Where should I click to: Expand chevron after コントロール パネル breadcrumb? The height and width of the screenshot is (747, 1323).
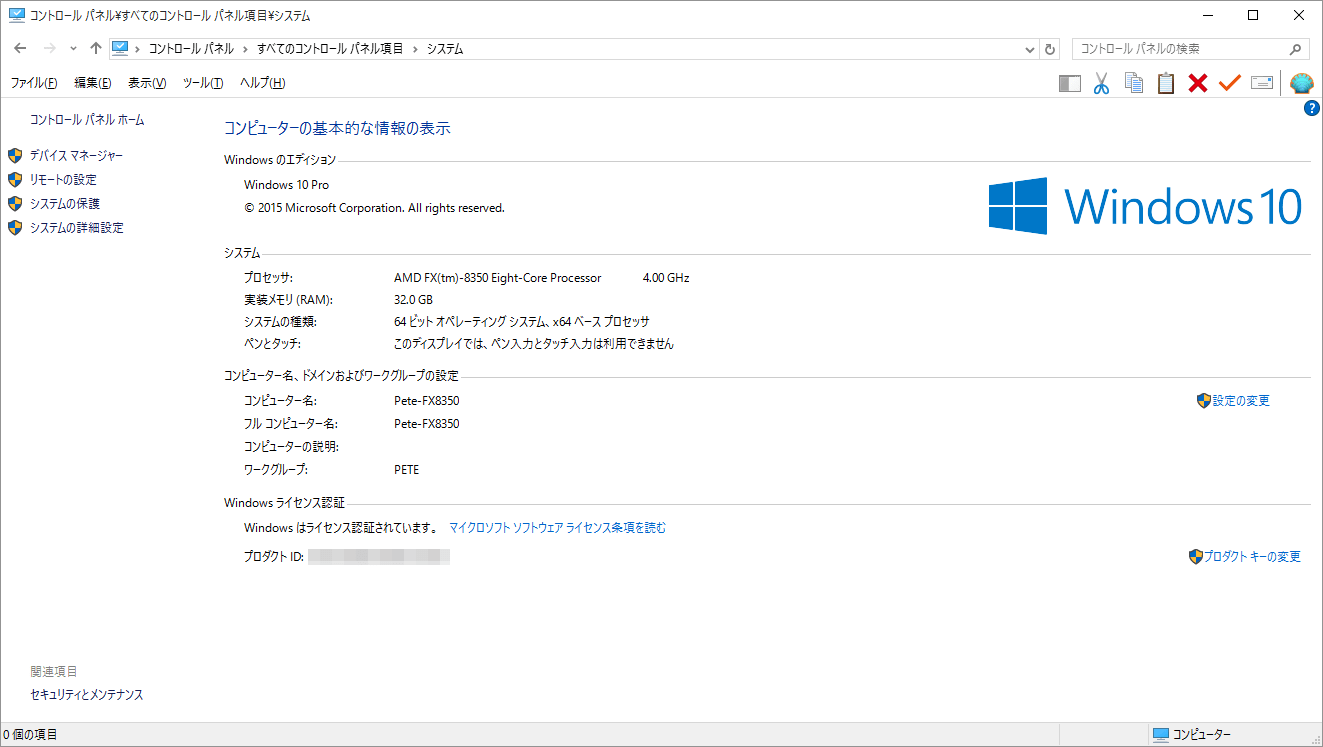click(x=244, y=49)
